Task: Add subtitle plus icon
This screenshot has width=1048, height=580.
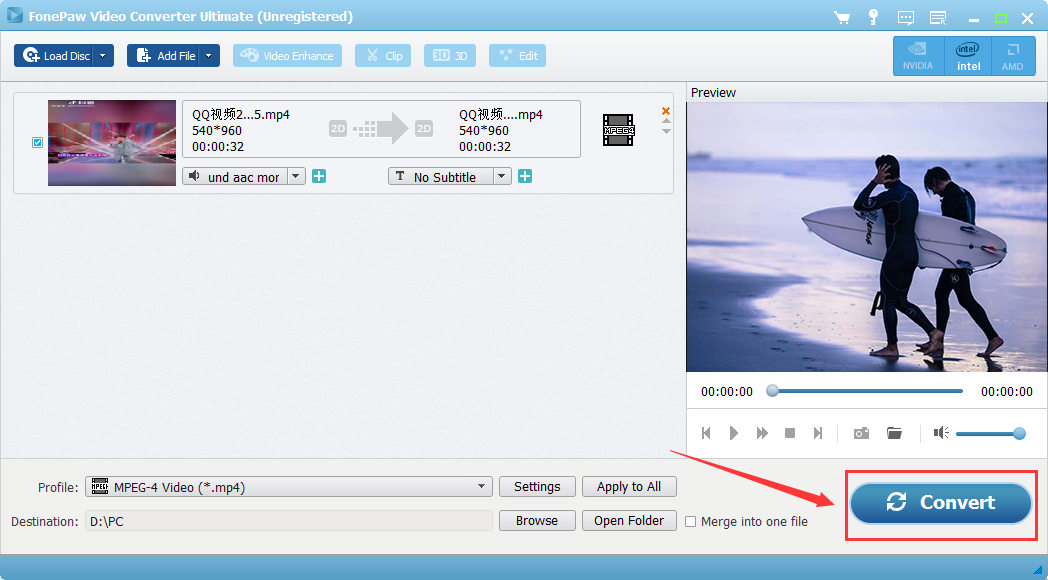Action: (x=525, y=177)
